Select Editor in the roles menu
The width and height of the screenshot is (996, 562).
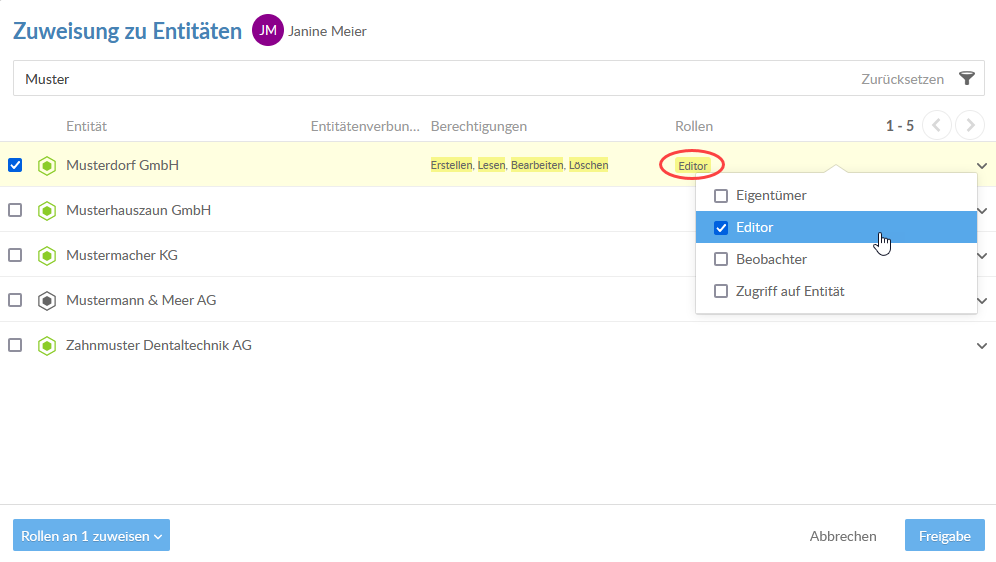836,227
